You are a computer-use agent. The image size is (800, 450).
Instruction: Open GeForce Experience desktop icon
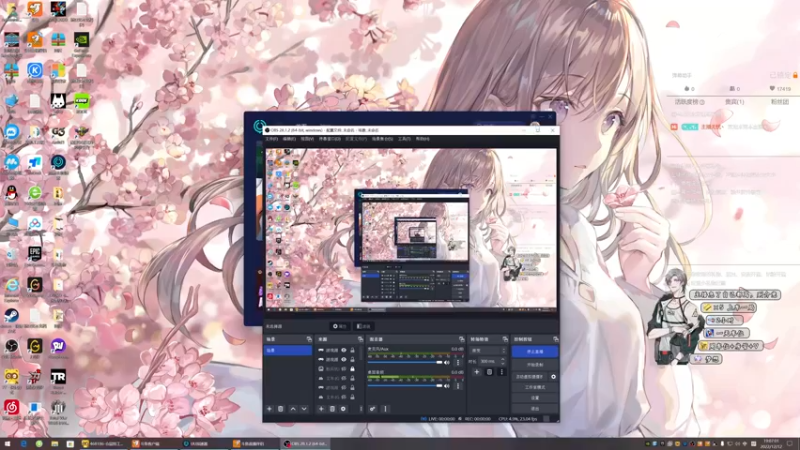pyautogui.click(x=81, y=42)
